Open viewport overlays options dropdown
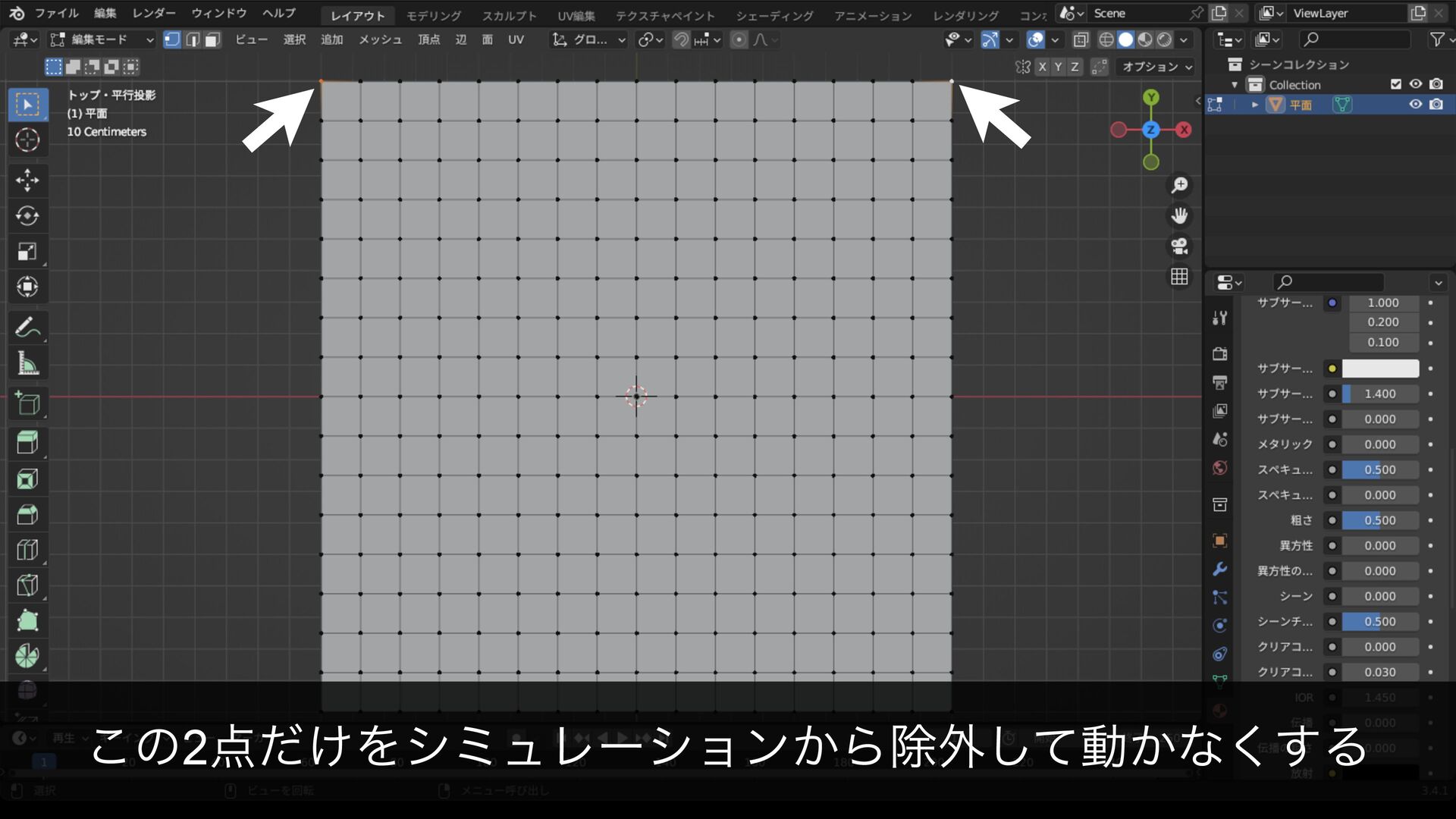 1054,39
